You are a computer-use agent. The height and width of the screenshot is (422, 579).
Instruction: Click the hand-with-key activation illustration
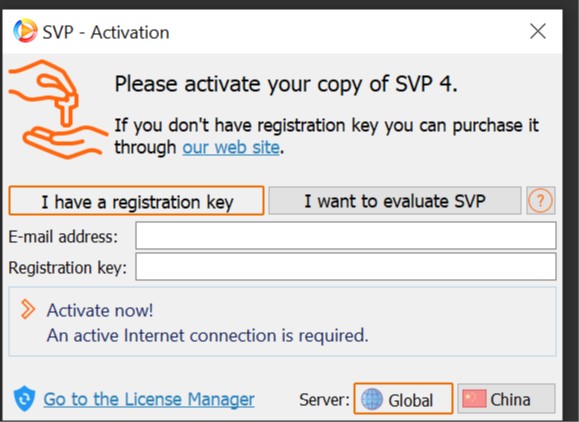(x=57, y=109)
